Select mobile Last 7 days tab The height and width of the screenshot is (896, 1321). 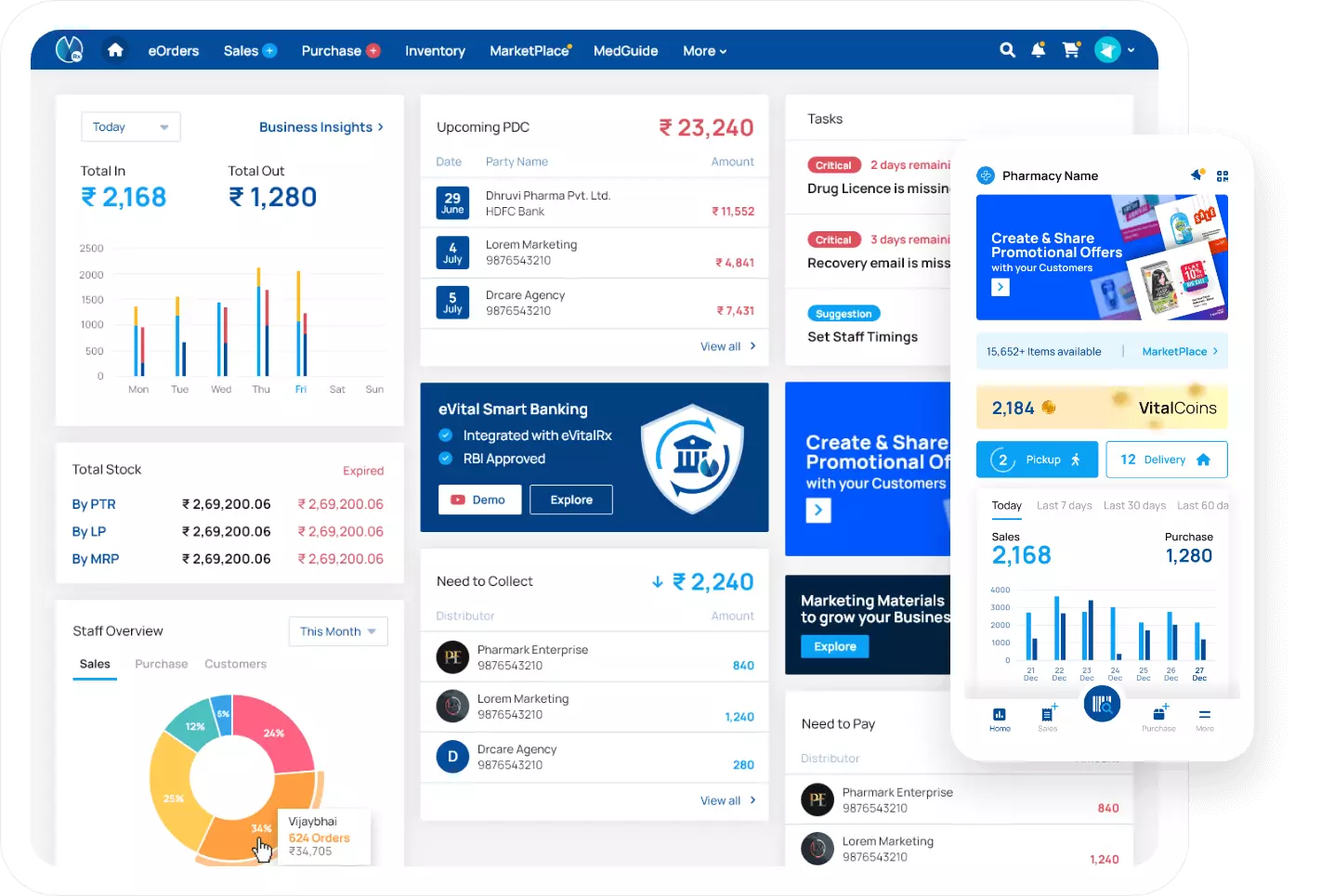[1065, 506]
